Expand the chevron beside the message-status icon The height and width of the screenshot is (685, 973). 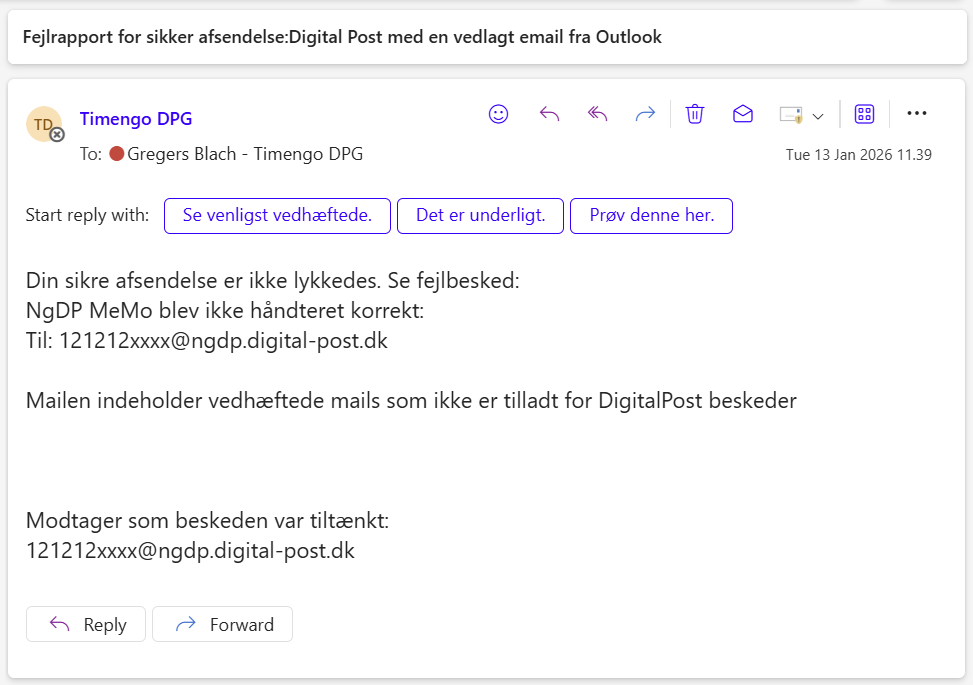click(819, 114)
